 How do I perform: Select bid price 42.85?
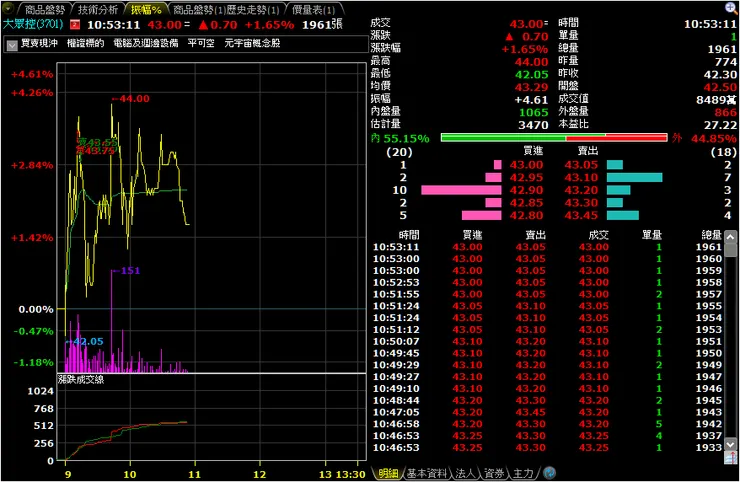(526, 203)
